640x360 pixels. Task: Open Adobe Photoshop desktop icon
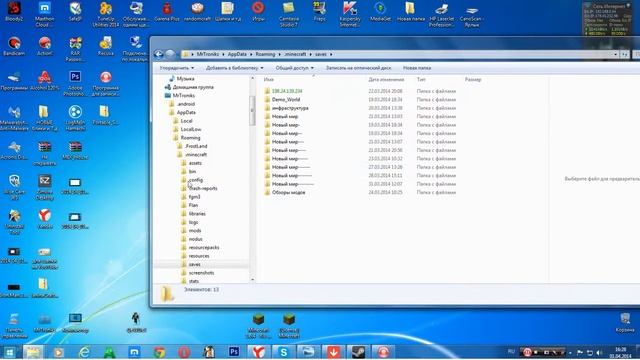75,83
